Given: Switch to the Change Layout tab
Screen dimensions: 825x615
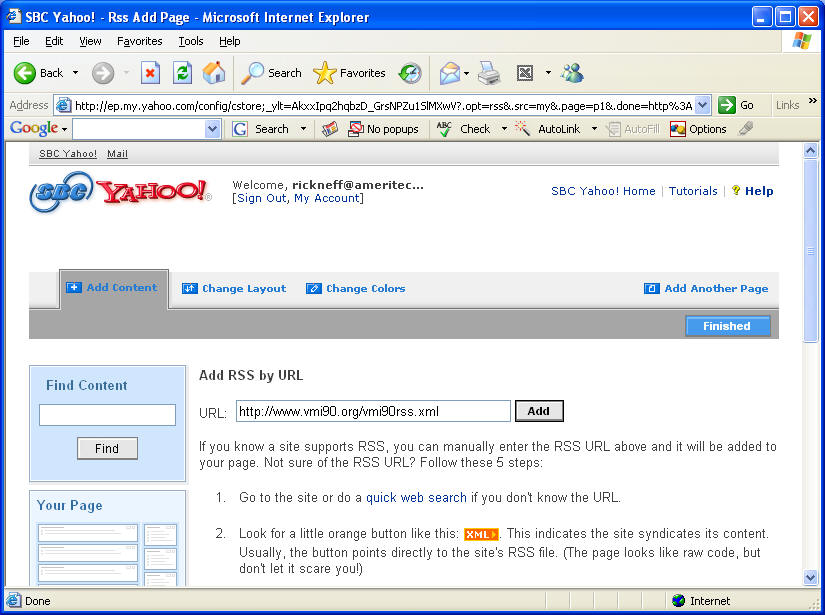Looking at the screenshot, I should click(234, 288).
